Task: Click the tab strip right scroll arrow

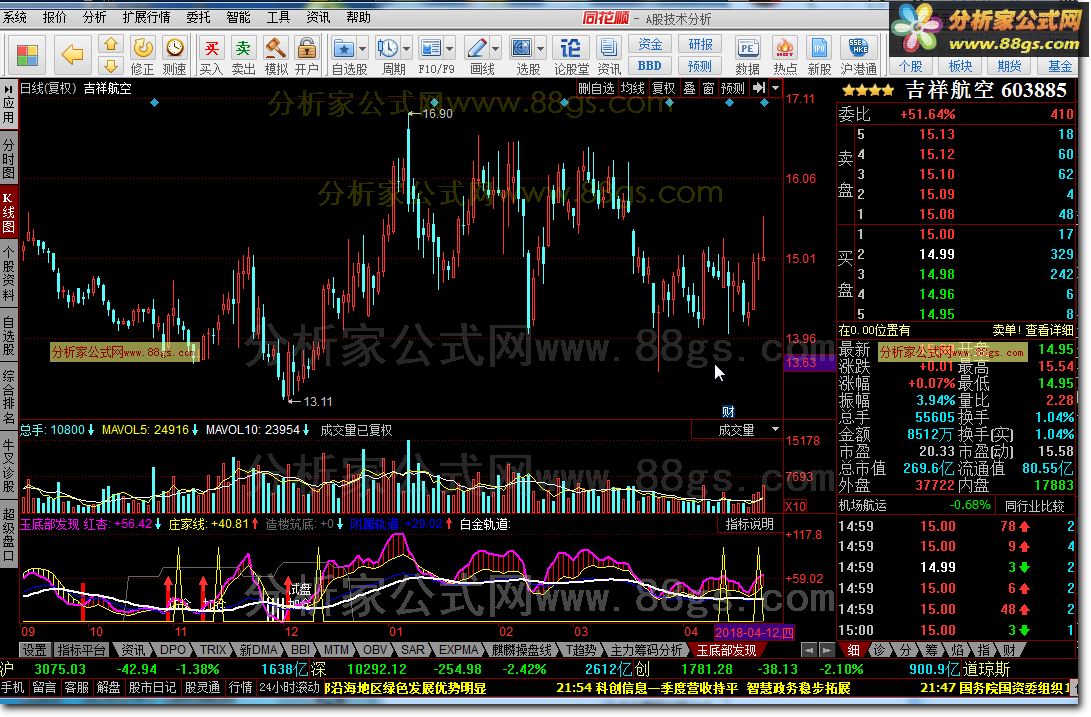Action: (826, 650)
